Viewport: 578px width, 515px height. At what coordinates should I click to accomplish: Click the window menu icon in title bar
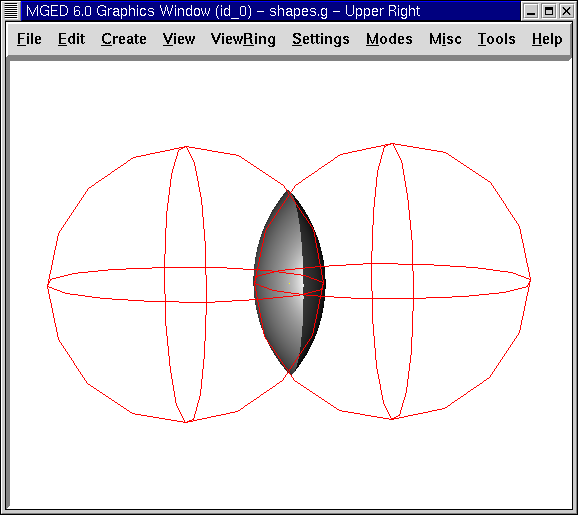coord(11,11)
